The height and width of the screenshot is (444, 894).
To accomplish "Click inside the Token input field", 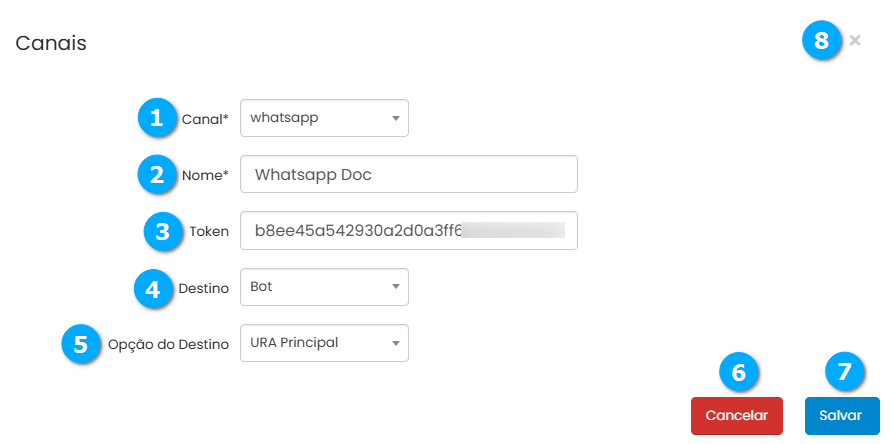I will [409, 231].
